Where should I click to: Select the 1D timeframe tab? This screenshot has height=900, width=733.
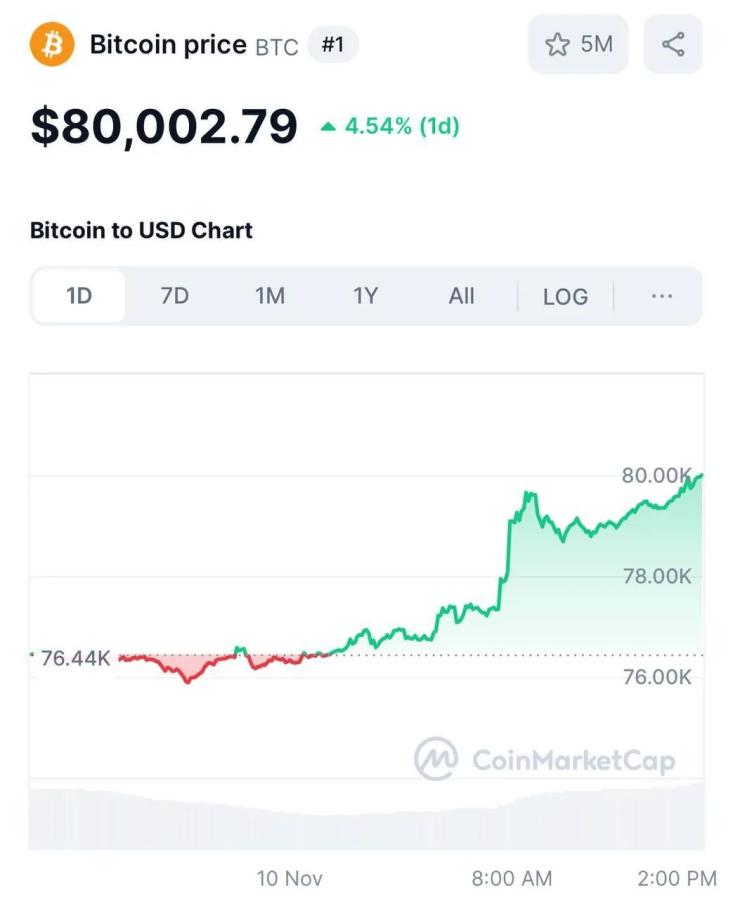click(x=79, y=296)
